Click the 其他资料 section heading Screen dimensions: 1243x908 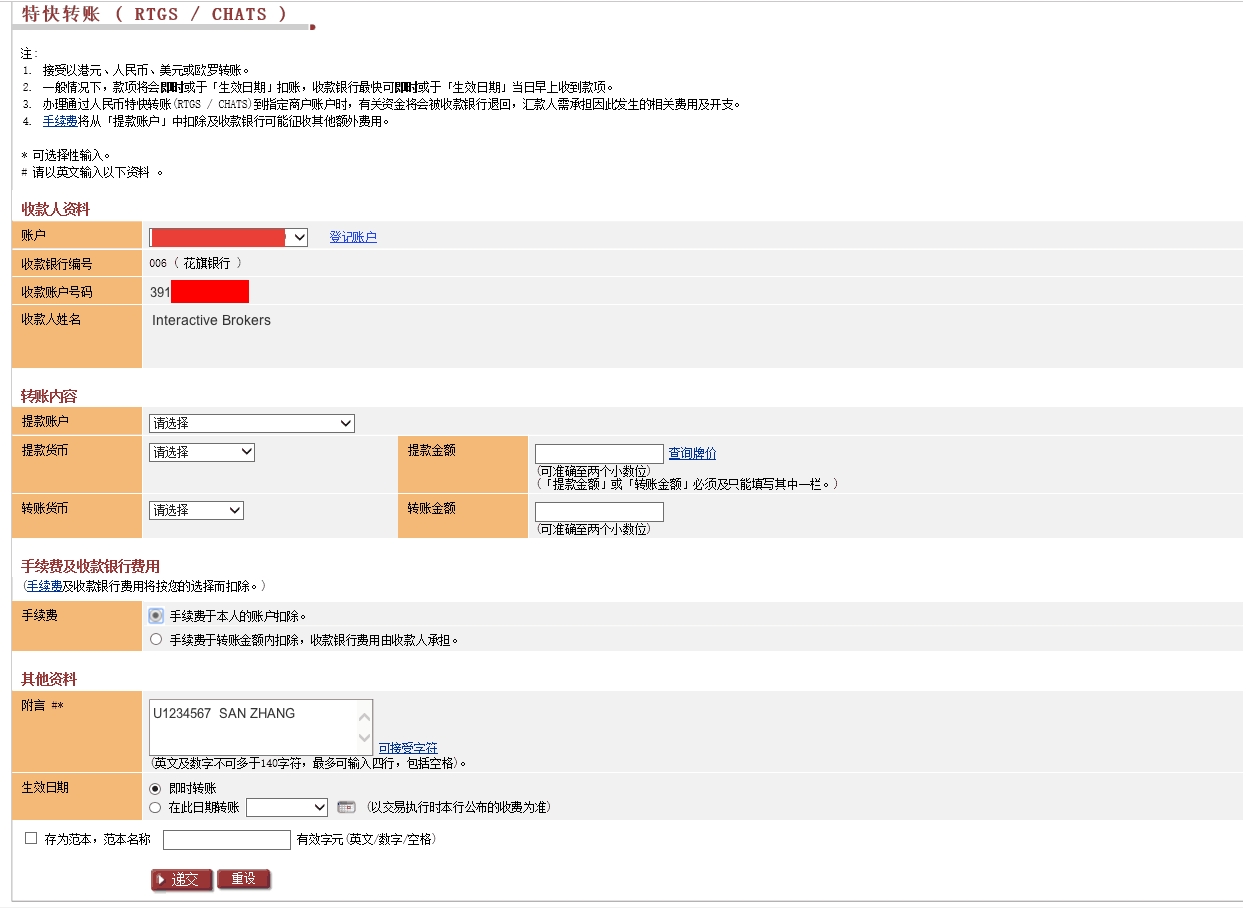(x=49, y=679)
